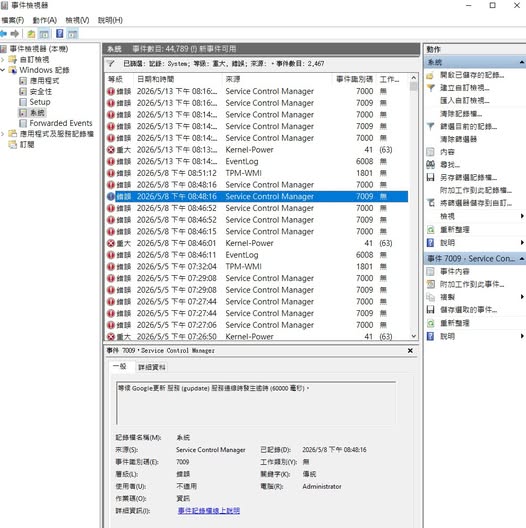The image size is (526, 528).
Task: Click 複製 copy action
Action: pos(447,297)
